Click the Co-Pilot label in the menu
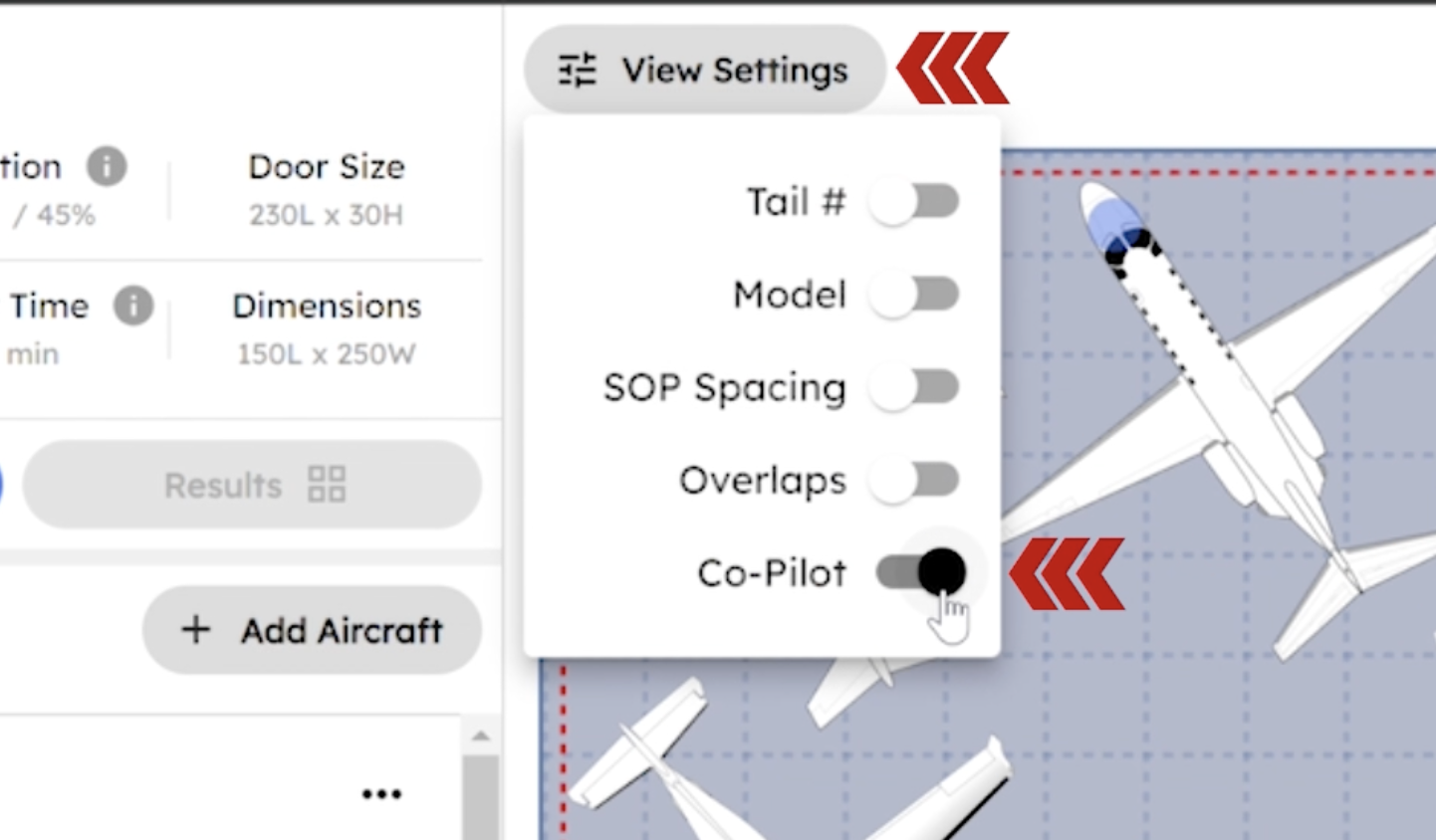This screenshot has height=840, width=1436. [772, 573]
